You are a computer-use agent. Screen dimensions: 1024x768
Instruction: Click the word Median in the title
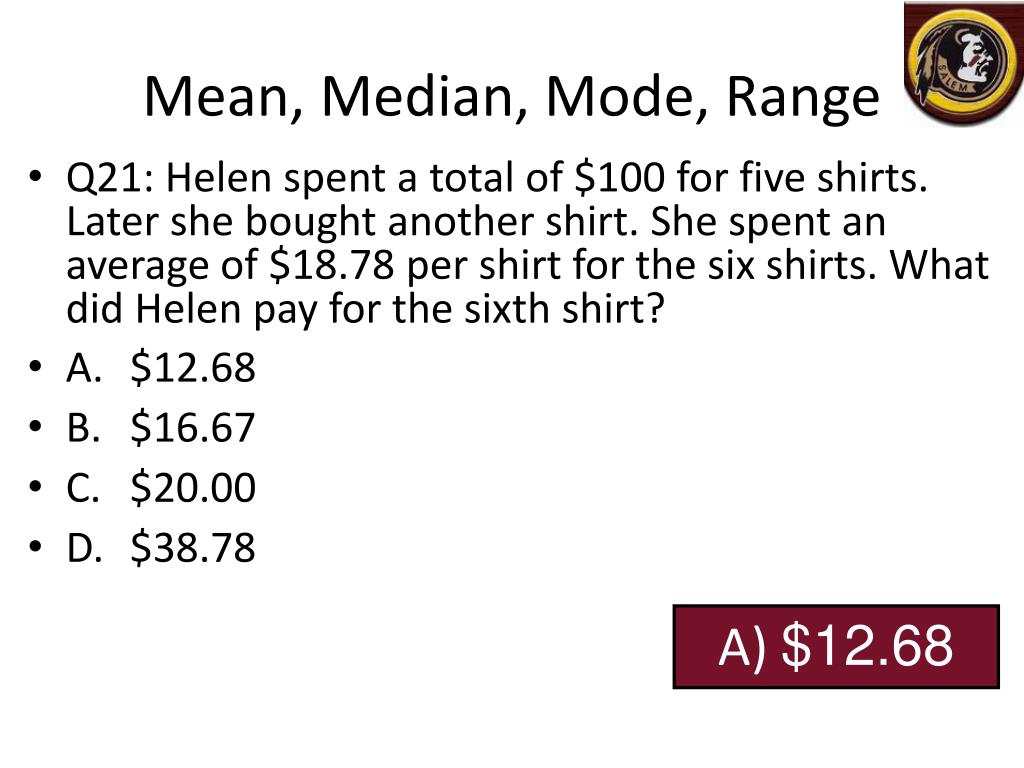pos(424,97)
